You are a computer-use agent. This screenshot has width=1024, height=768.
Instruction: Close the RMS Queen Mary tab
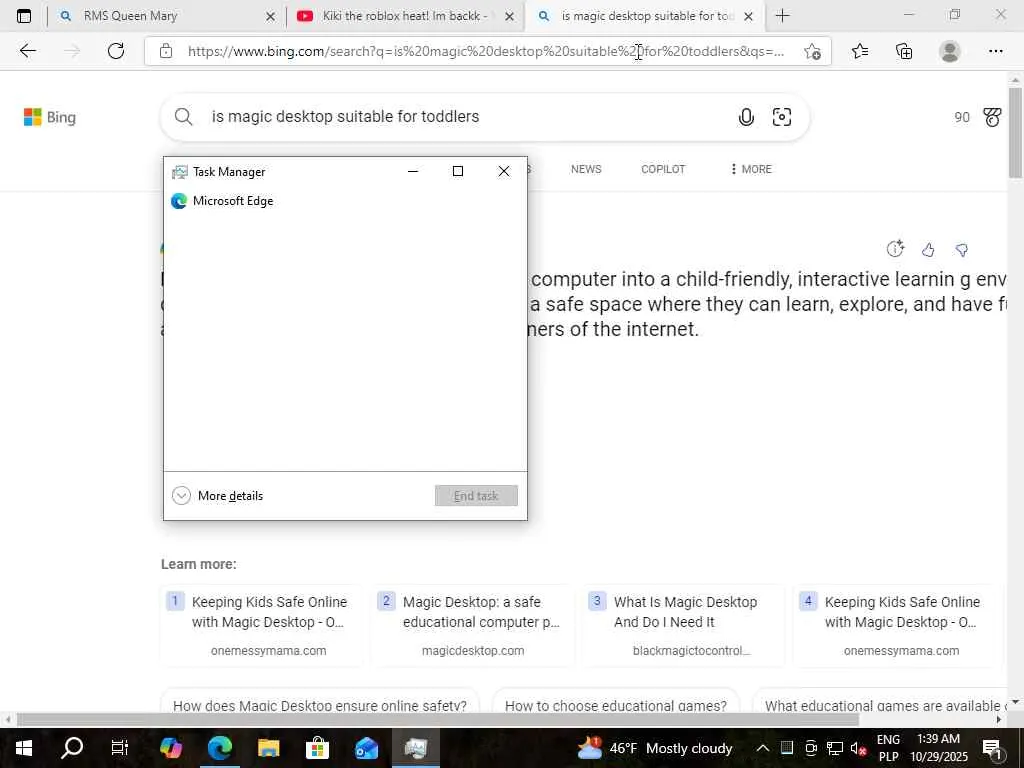pos(270,16)
